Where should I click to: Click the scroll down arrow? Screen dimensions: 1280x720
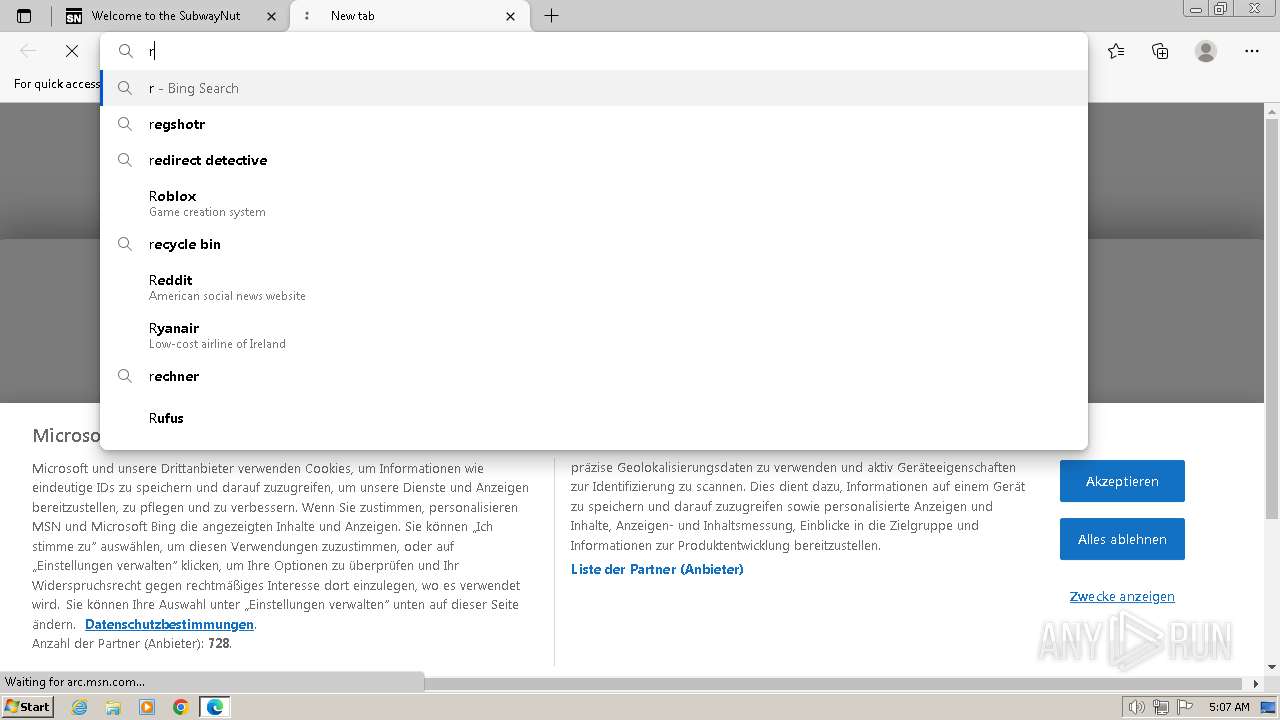[1272, 666]
